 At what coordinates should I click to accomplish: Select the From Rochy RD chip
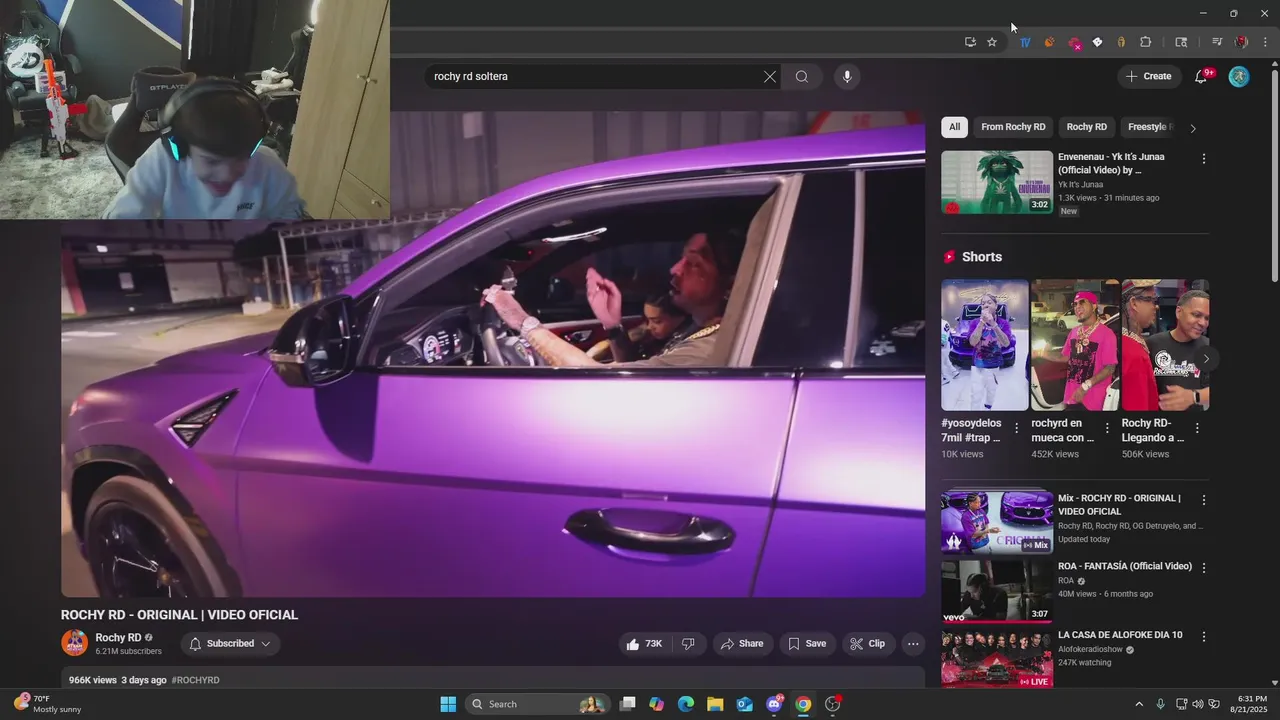pyautogui.click(x=1013, y=127)
